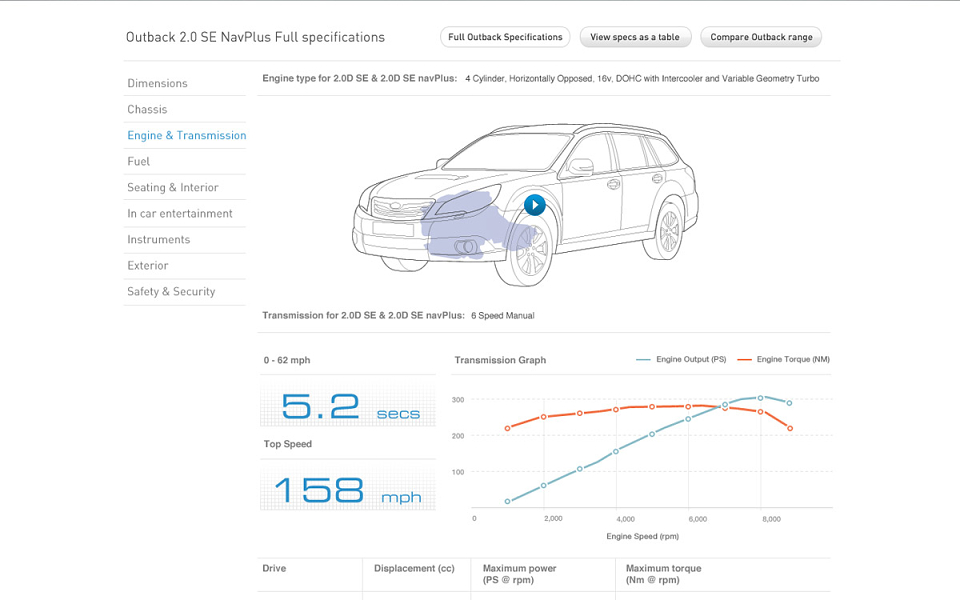Click the 0 - 62 mph label
This screenshot has height=600, width=960.
(287, 360)
